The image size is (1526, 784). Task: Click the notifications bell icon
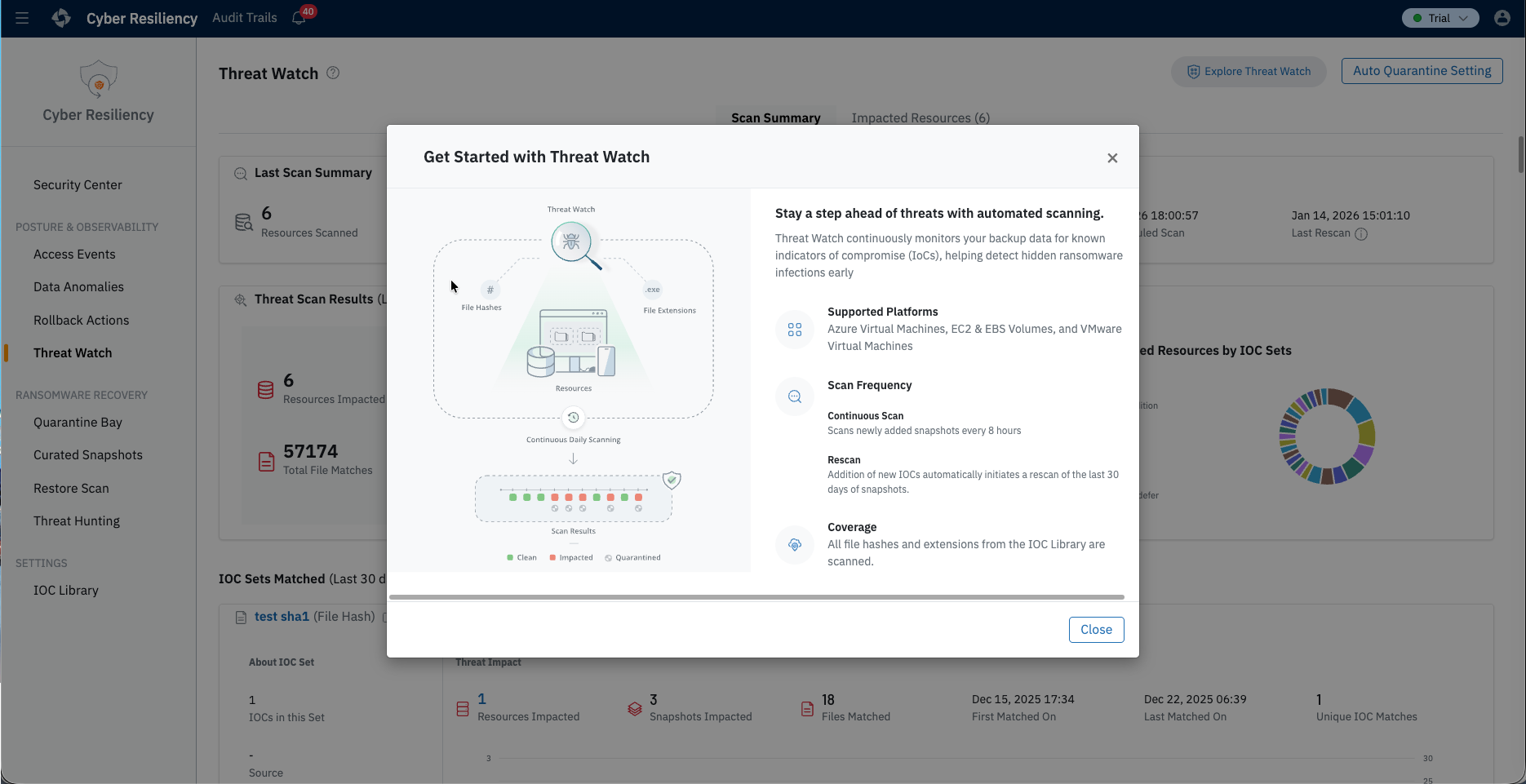pyautogui.click(x=299, y=18)
